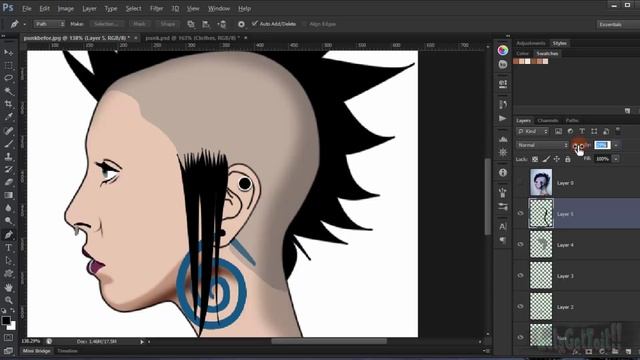Select the Magic Wand tool
The image size is (640, 360).
pyautogui.click(x=9, y=91)
